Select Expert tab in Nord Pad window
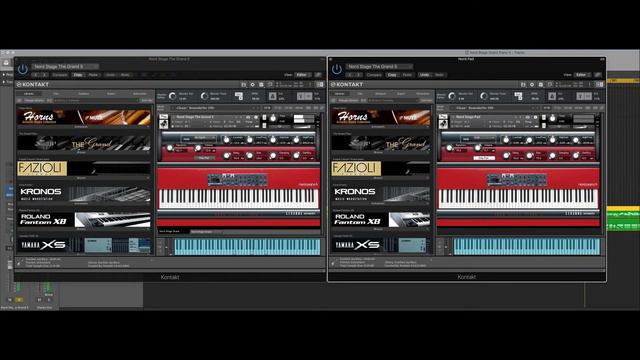640x360 pixels. (x=402, y=94)
